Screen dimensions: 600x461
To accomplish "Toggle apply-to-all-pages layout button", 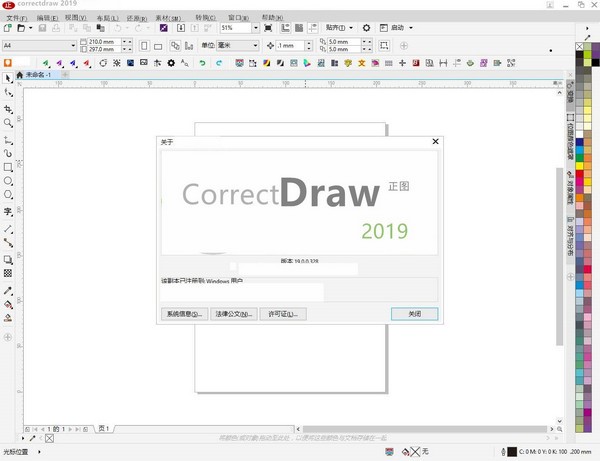I will tap(175, 46).
